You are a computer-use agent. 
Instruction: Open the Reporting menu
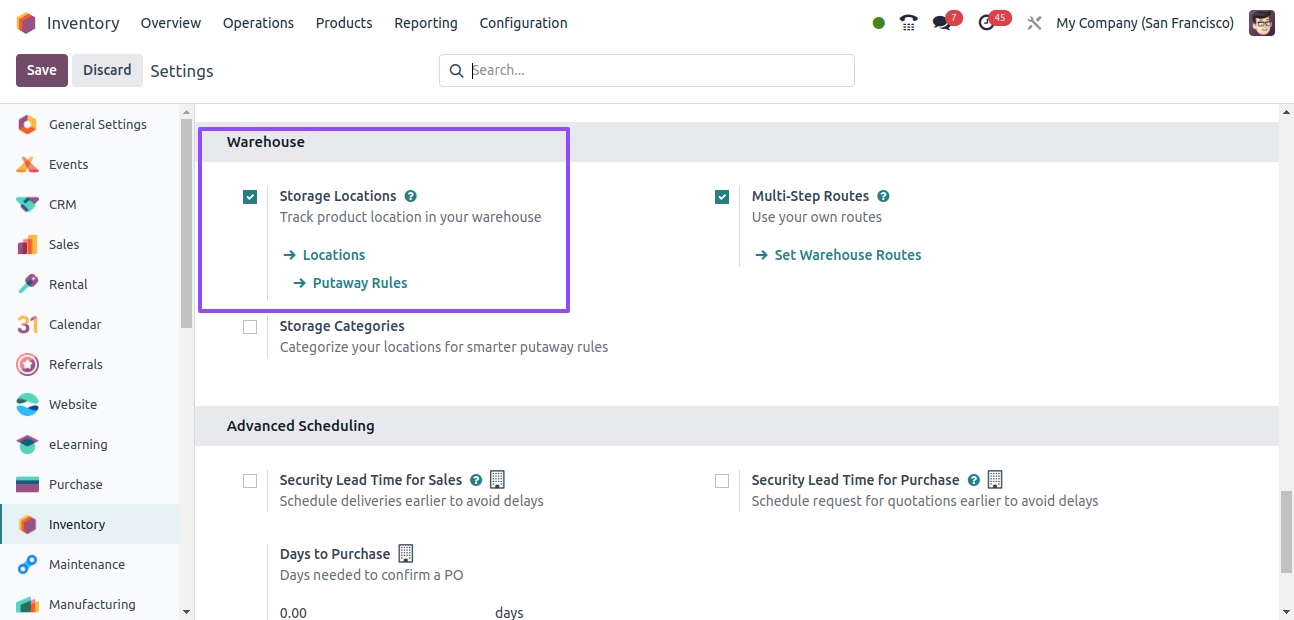point(426,23)
